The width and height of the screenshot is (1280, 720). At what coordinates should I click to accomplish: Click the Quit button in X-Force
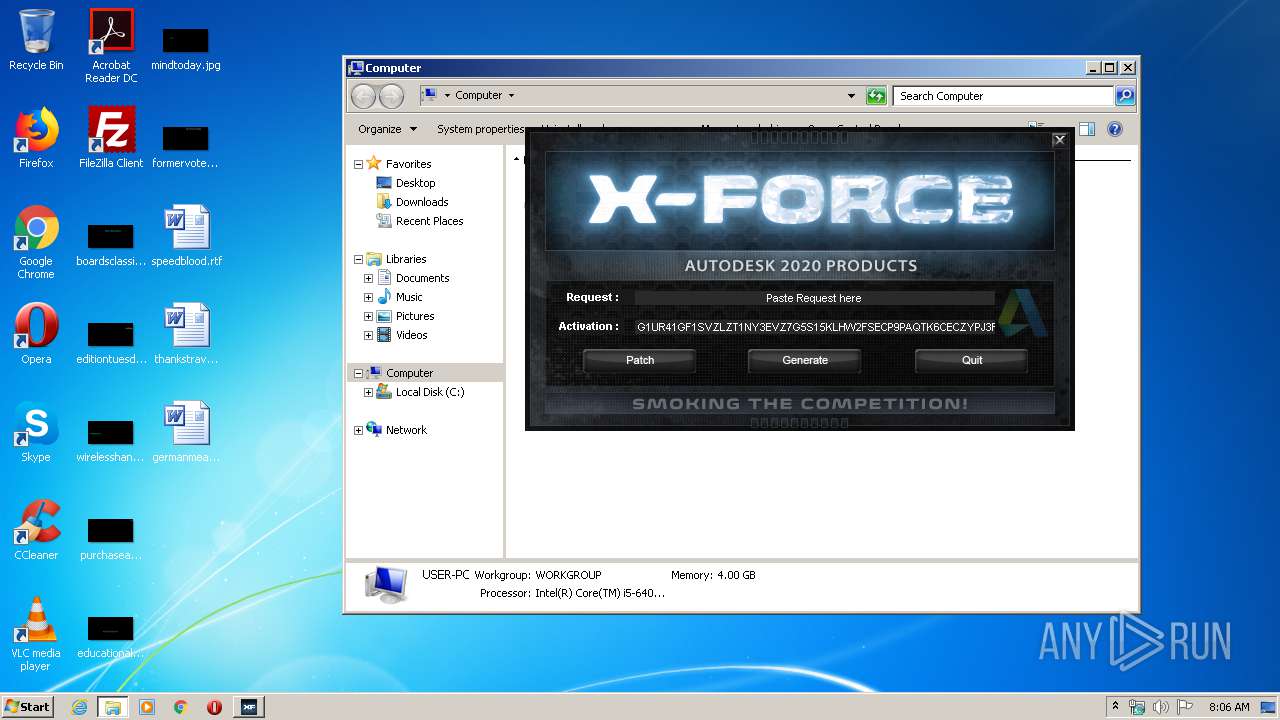pyautogui.click(x=972, y=360)
